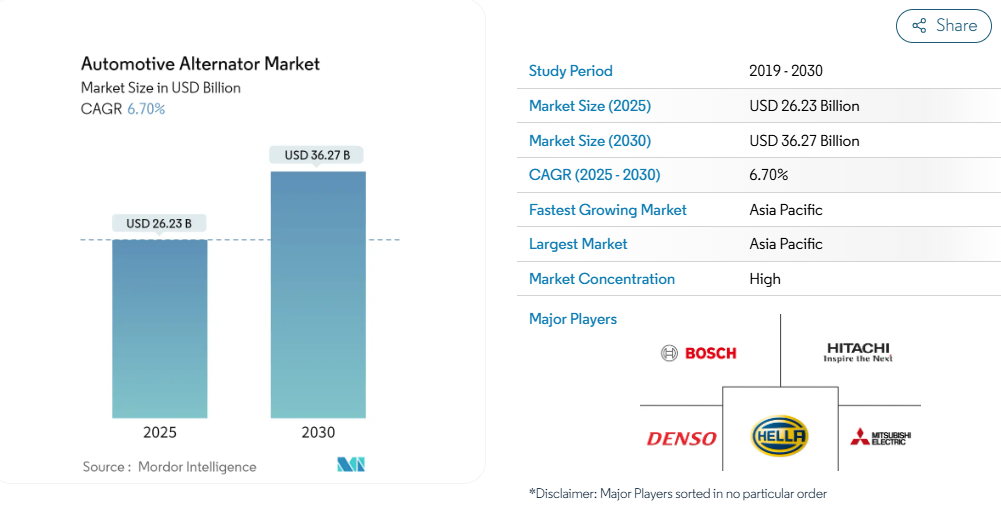Click the Mitsubishi Electric logo
1001x515 pixels.
(x=880, y=437)
